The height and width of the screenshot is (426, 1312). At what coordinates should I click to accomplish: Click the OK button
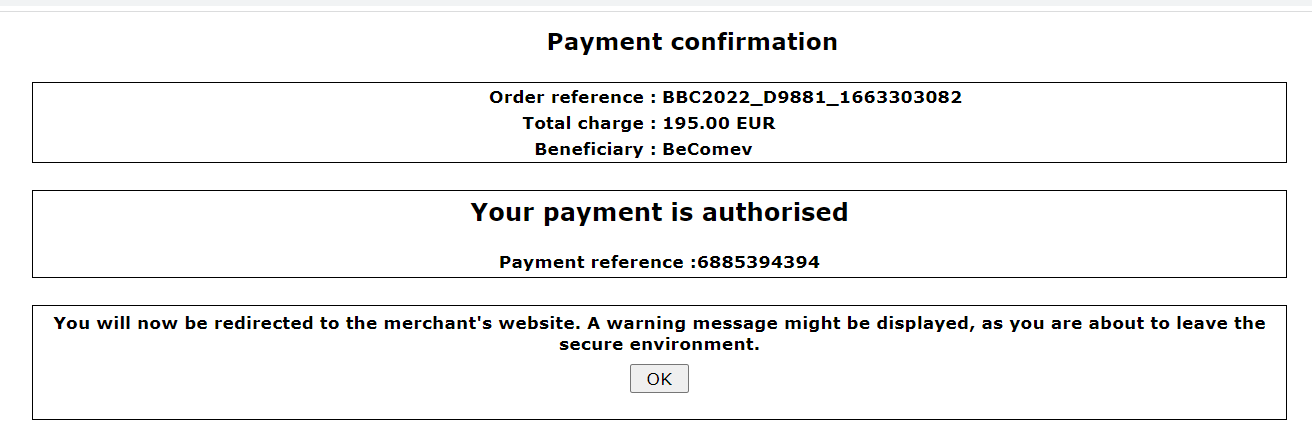tap(659, 379)
